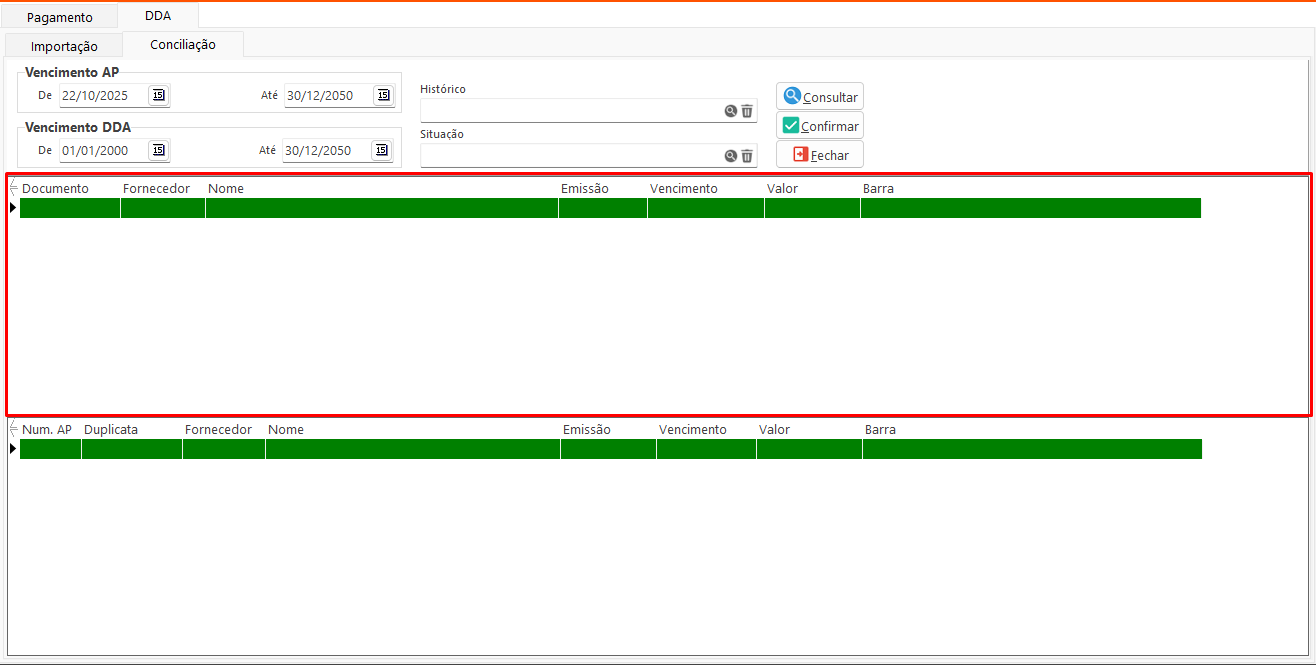Click inside the Histórico input field
1316x665 pixels.
[570, 111]
